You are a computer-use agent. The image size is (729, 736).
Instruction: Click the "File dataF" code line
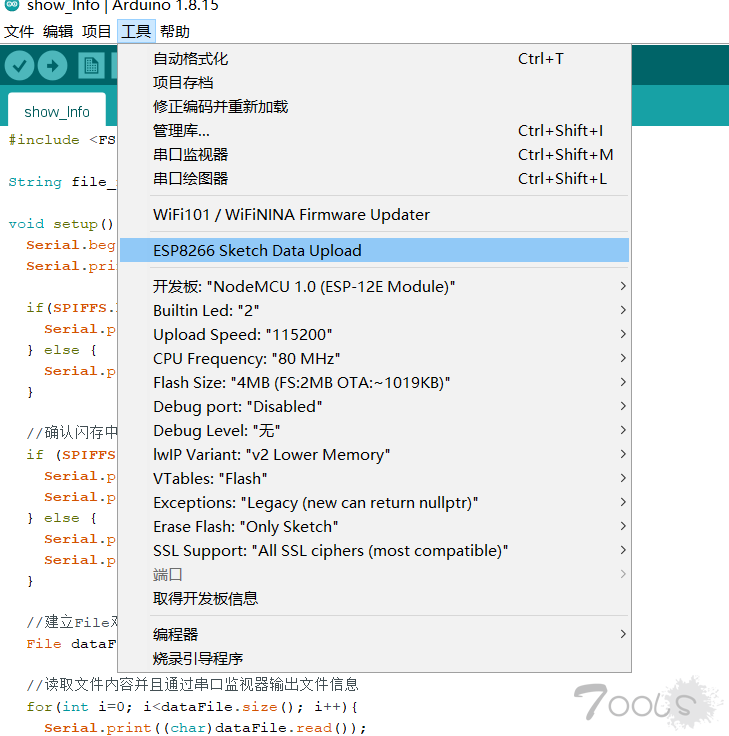pos(71,644)
